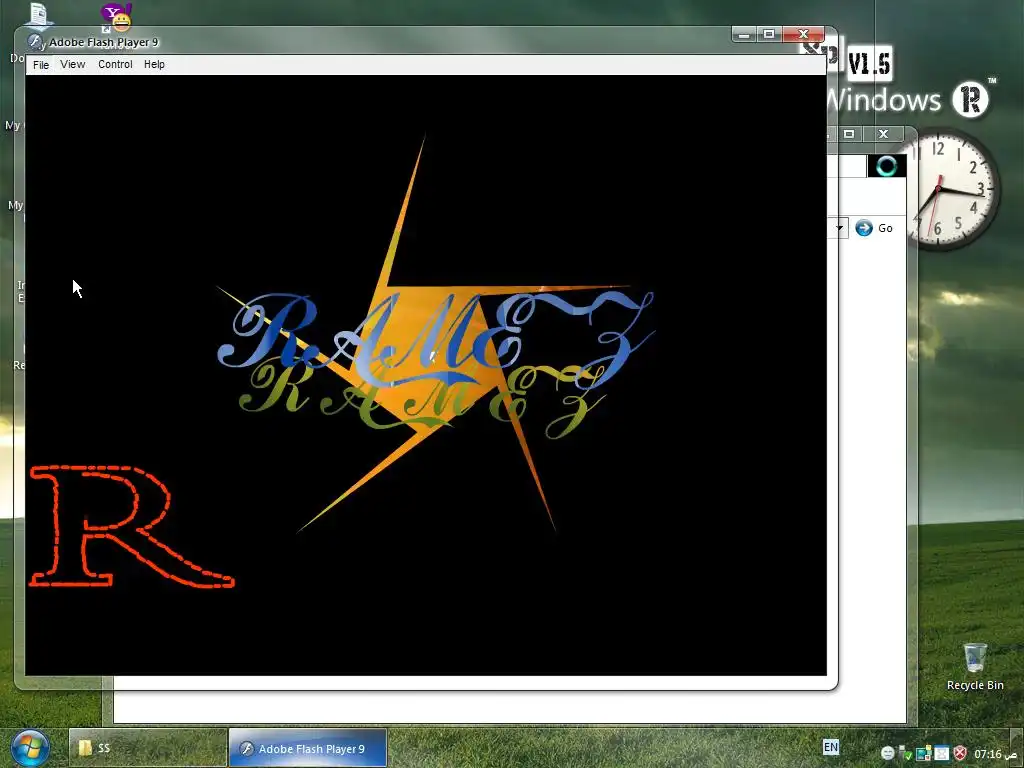This screenshot has width=1024, height=768.
Task: Click the Windows Start orb
Action: tap(30, 748)
